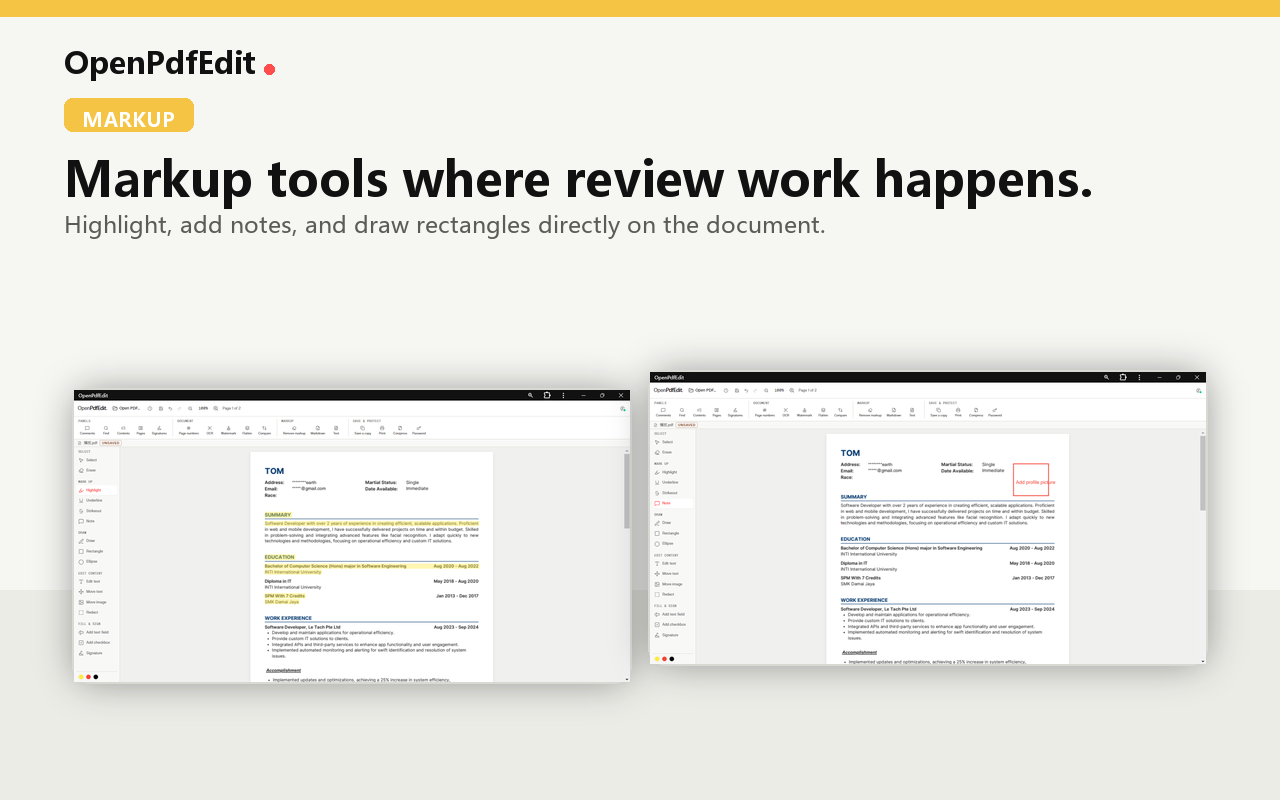This screenshot has height=800, width=1280.
Task: Click Find in right window toolbar
Action: coord(682,411)
